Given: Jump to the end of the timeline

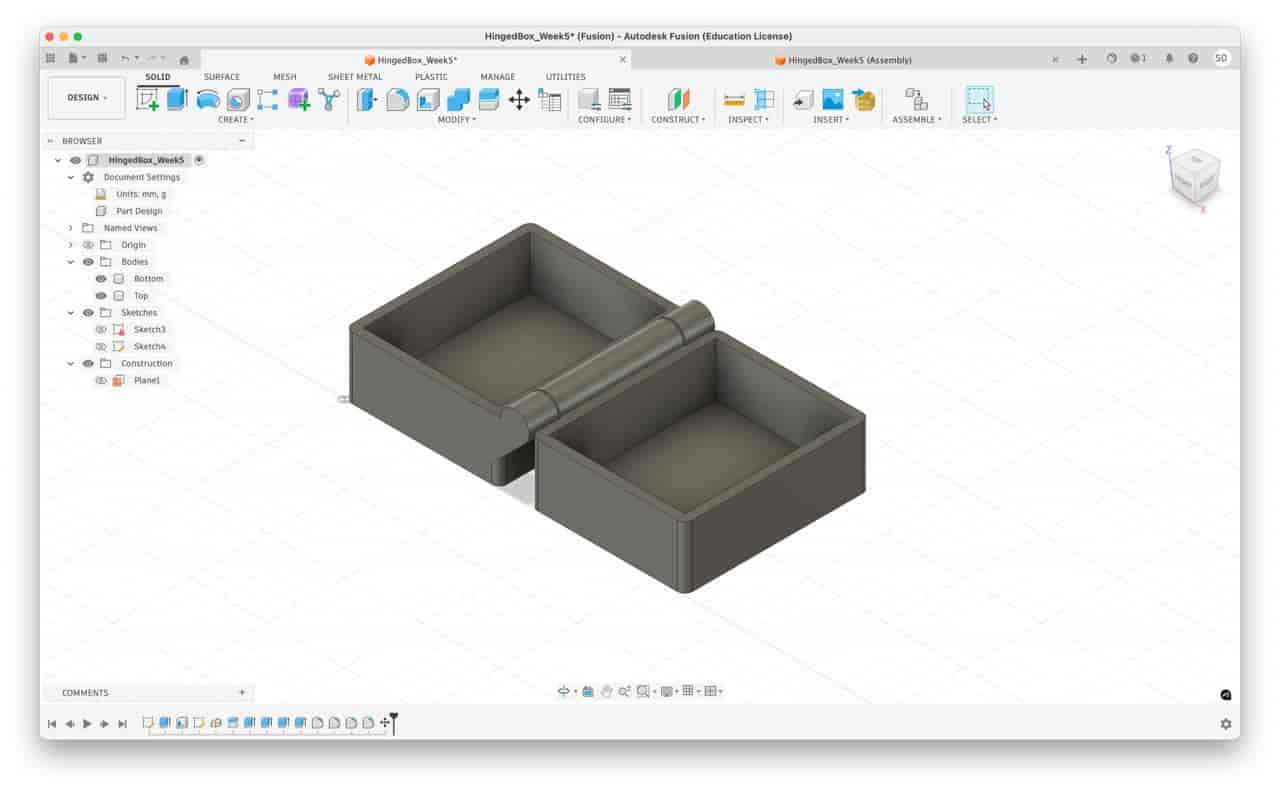Looking at the screenshot, I should coord(123,723).
